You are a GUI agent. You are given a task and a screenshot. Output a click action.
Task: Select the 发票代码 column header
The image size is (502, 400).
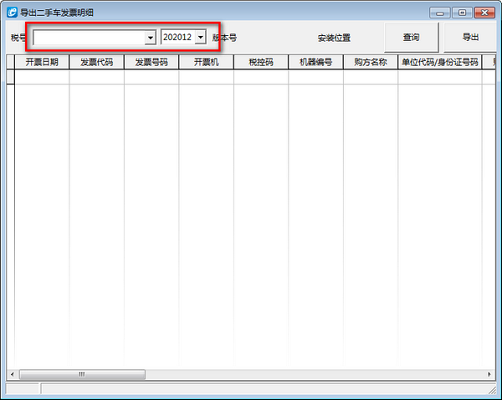(x=97, y=62)
